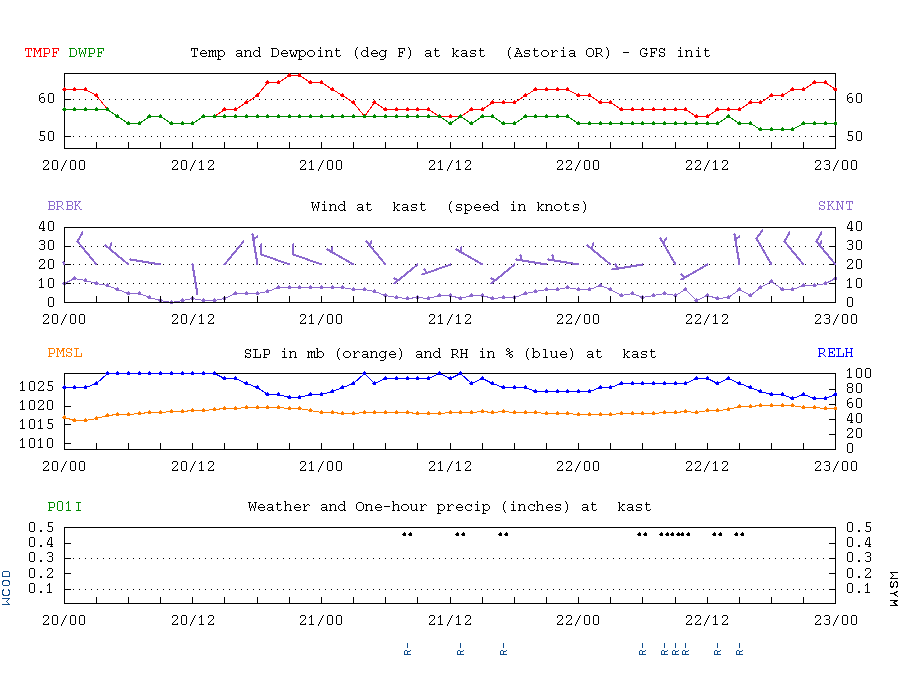The width and height of the screenshot is (900, 700).
Task: Click the Wind at kast chart title
Action: point(449,207)
